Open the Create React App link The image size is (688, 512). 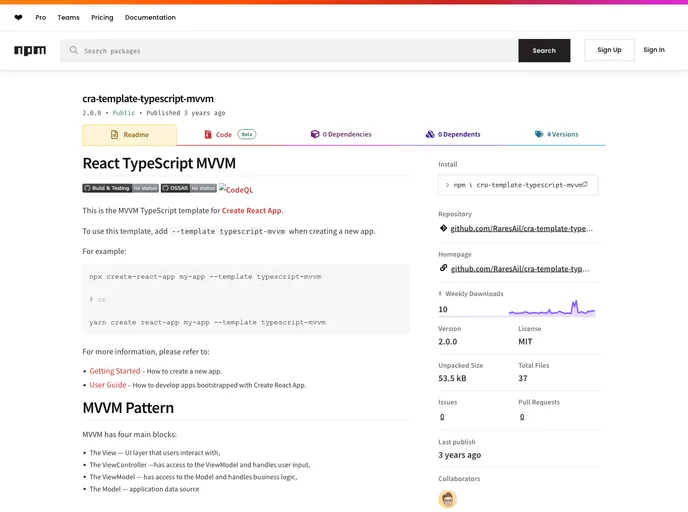pyautogui.click(x=252, y=210)
